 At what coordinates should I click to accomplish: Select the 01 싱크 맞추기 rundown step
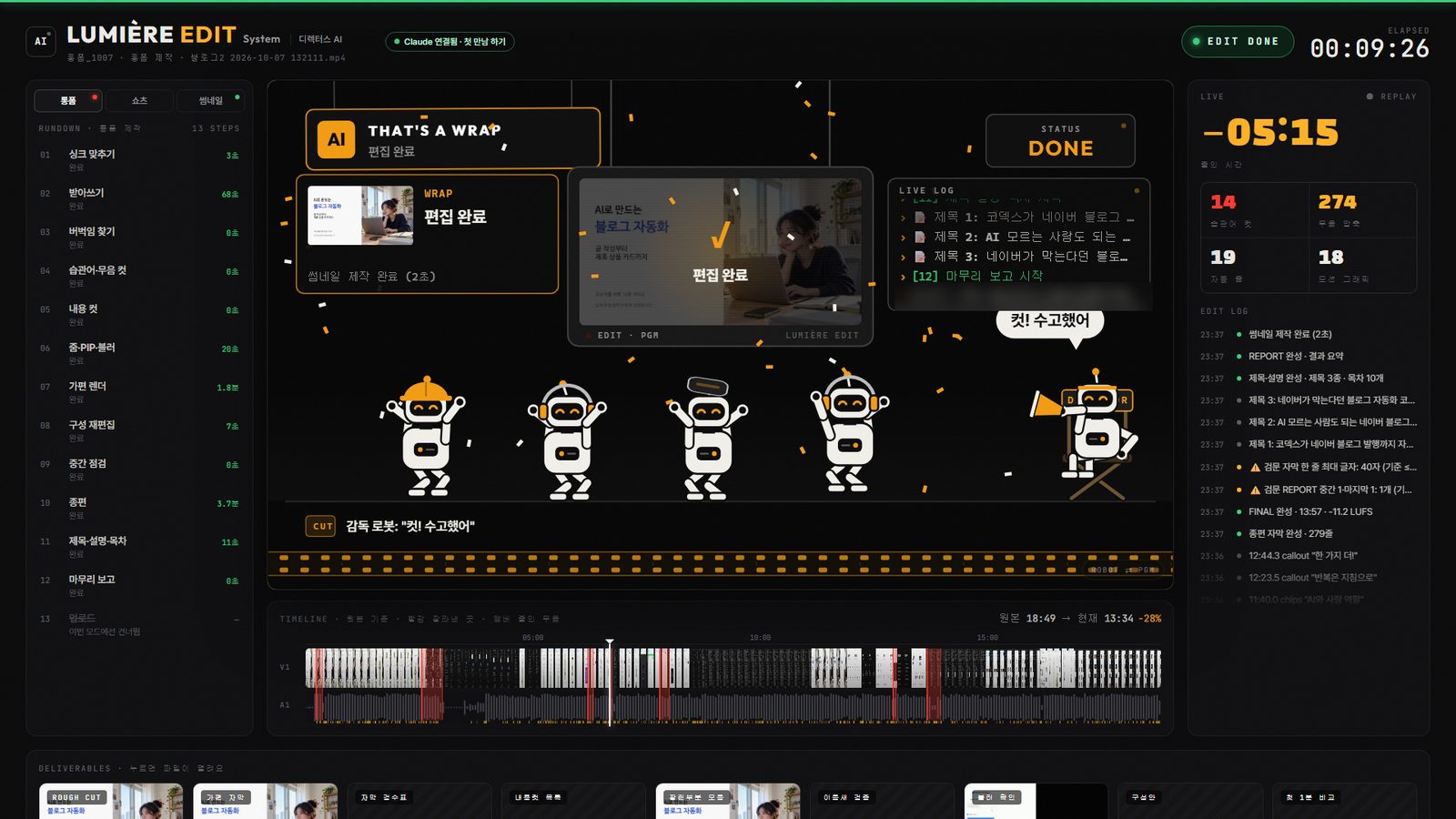click(x=139, y=160)
